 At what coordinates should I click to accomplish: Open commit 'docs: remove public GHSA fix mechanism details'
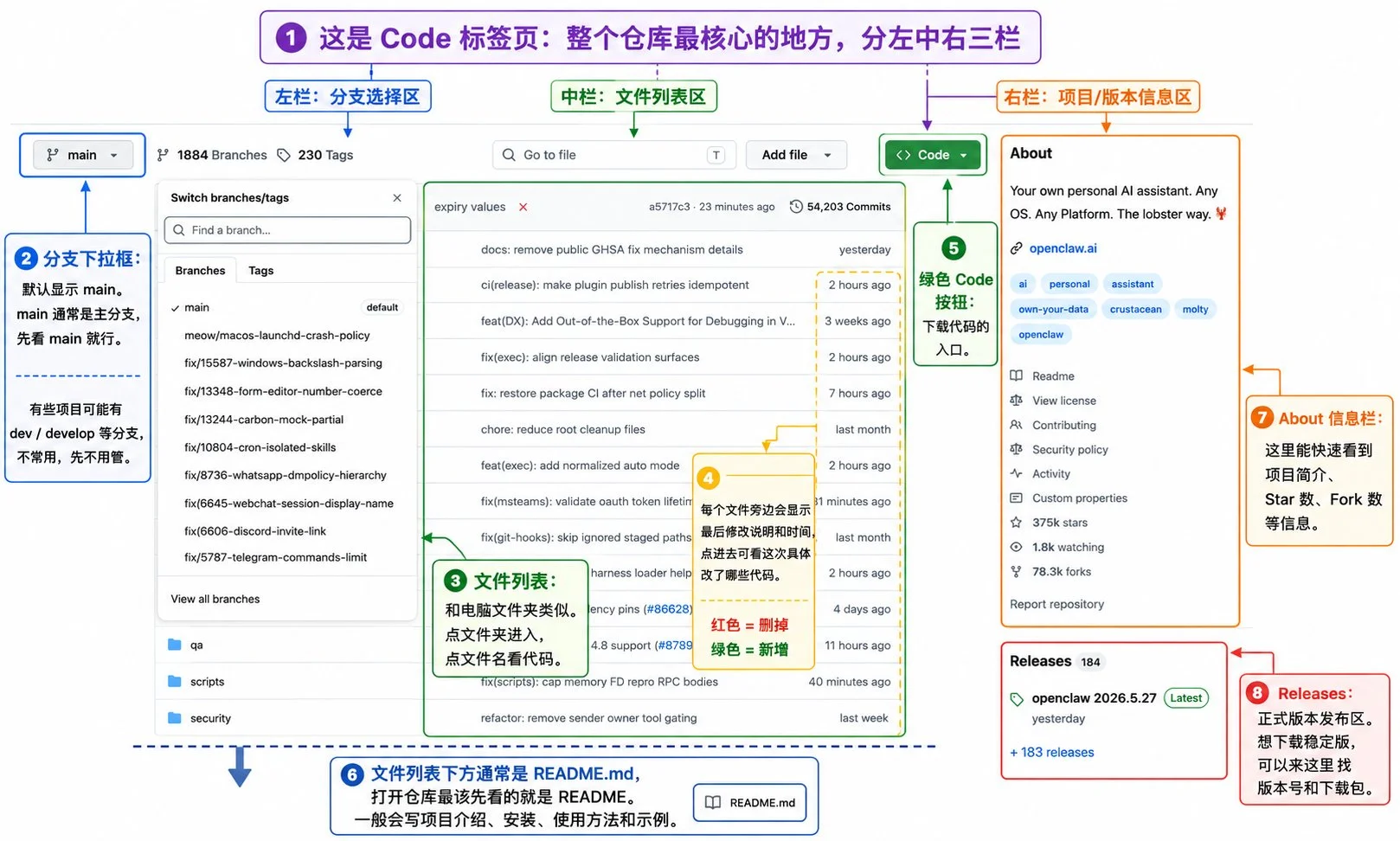[612, 250]
